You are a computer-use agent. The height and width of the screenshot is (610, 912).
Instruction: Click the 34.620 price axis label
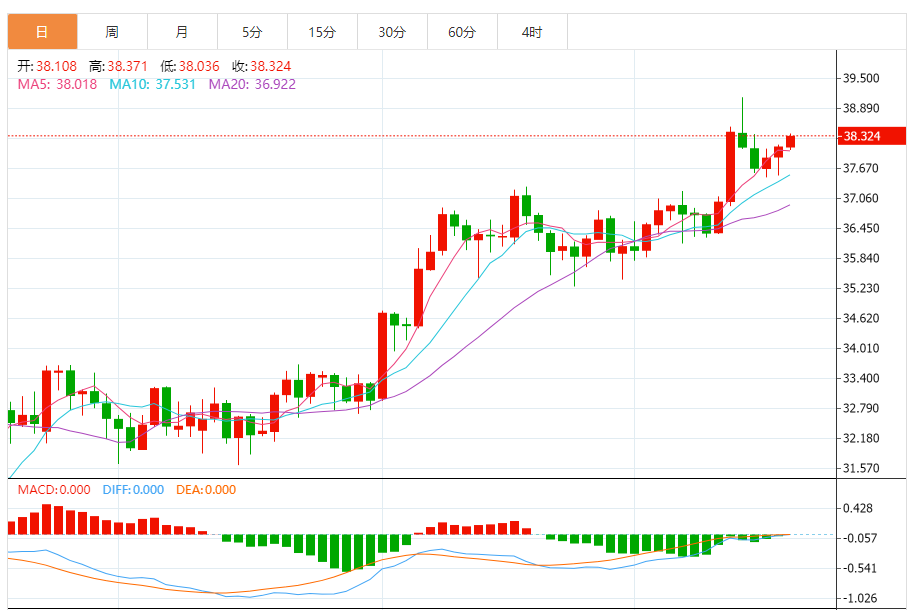[x=861, y=318]
